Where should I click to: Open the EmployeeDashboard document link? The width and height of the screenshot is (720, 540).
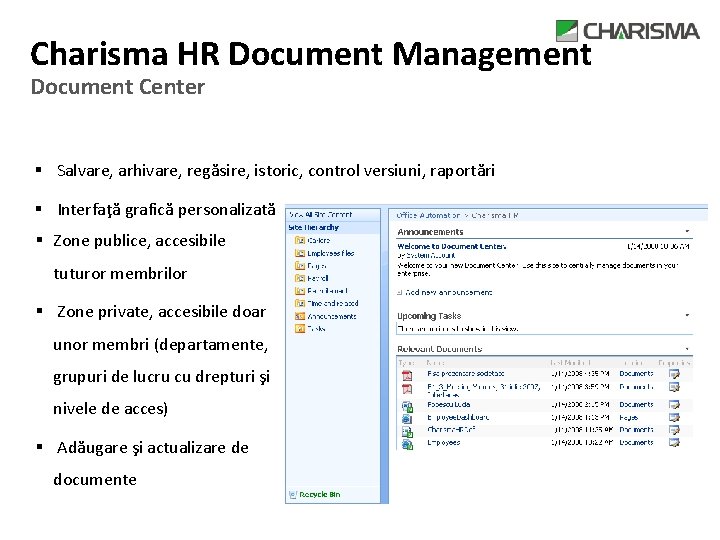click(x=458, y=417)
